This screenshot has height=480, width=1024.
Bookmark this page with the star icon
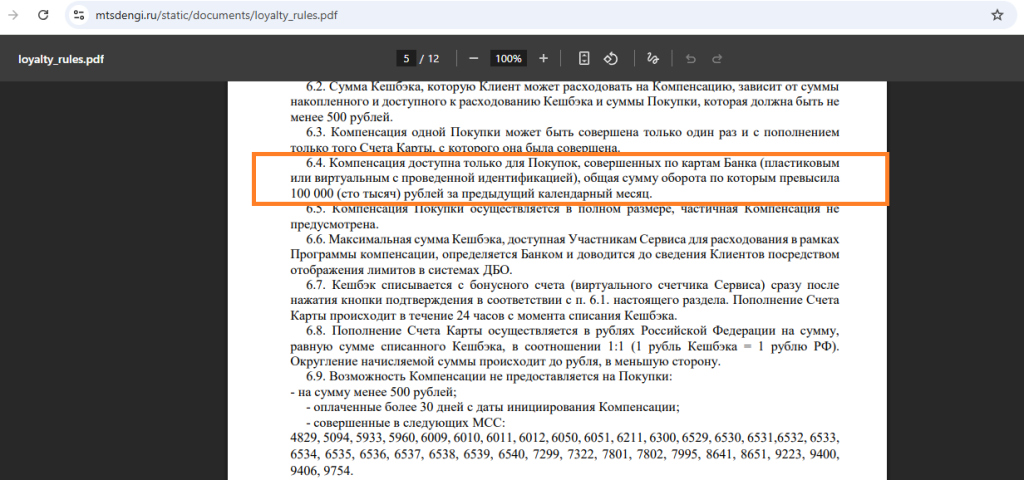point(996,15)
